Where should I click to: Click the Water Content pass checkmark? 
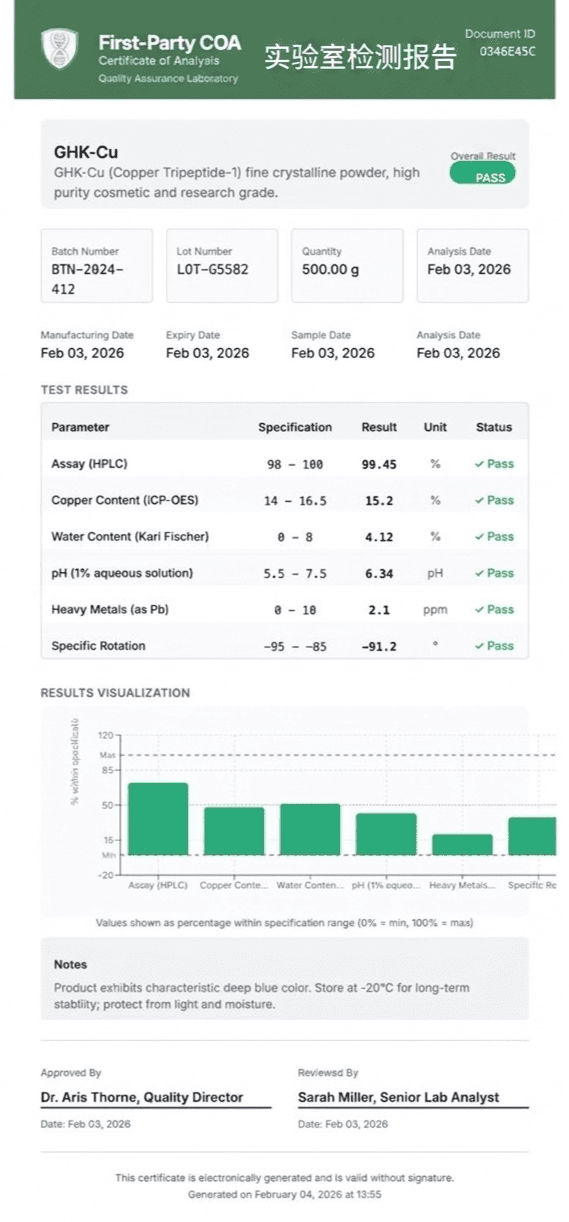(479, 537)
